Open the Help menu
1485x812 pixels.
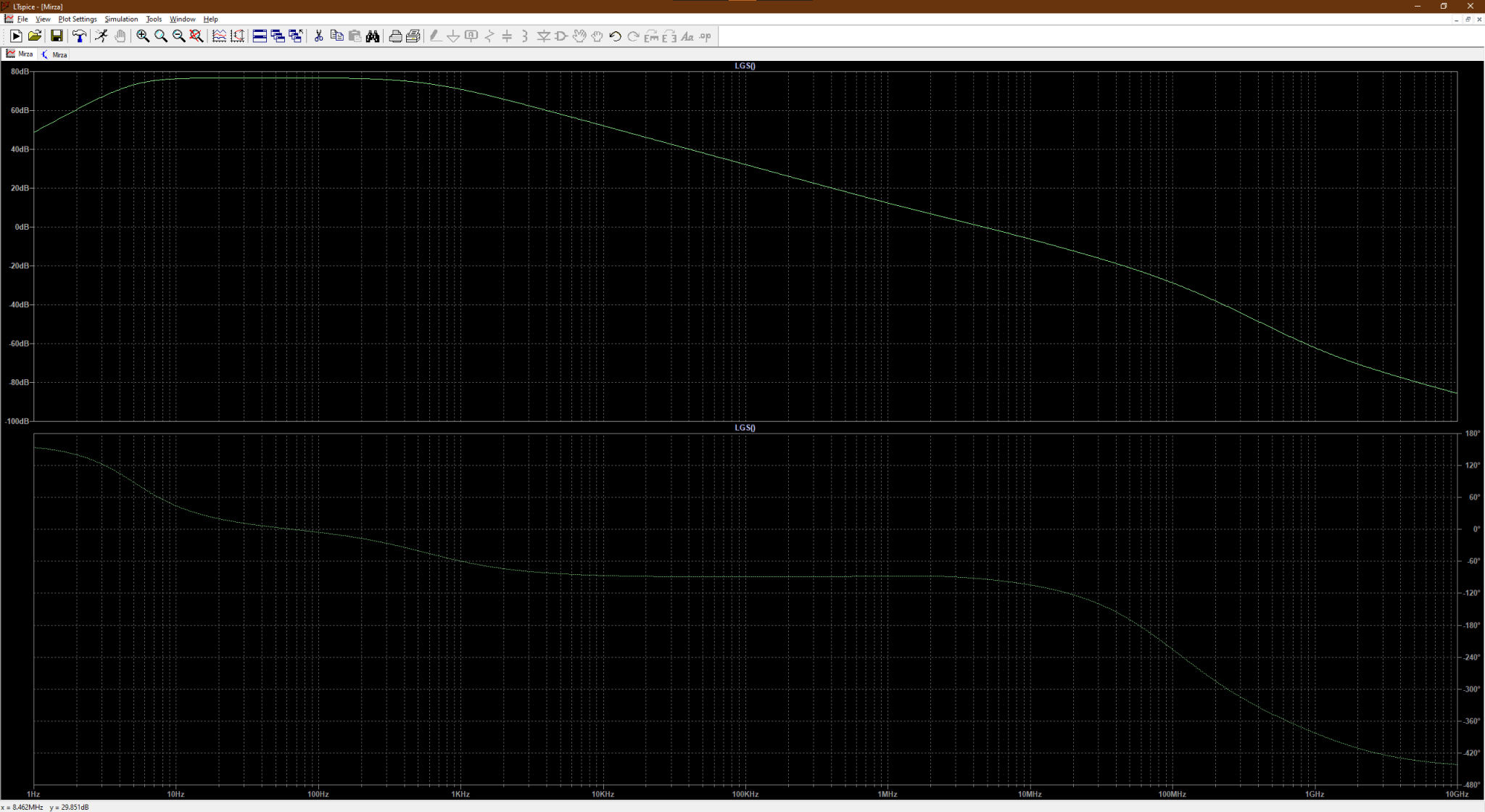210,20
